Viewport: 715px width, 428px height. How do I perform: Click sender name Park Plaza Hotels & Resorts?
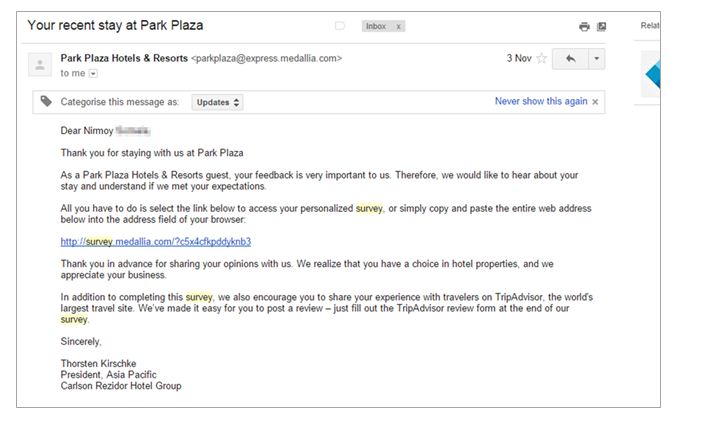pyautogui.click(x=124, y=58)
